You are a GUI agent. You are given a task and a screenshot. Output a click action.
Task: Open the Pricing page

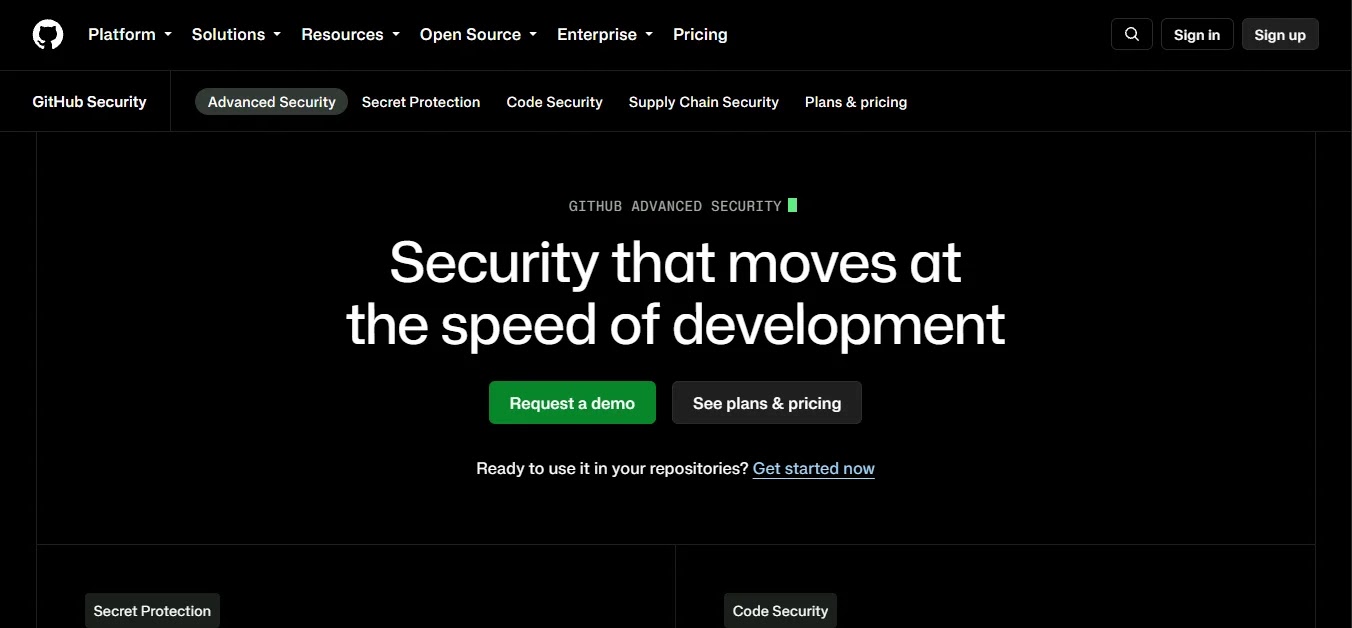pos(700,34)
